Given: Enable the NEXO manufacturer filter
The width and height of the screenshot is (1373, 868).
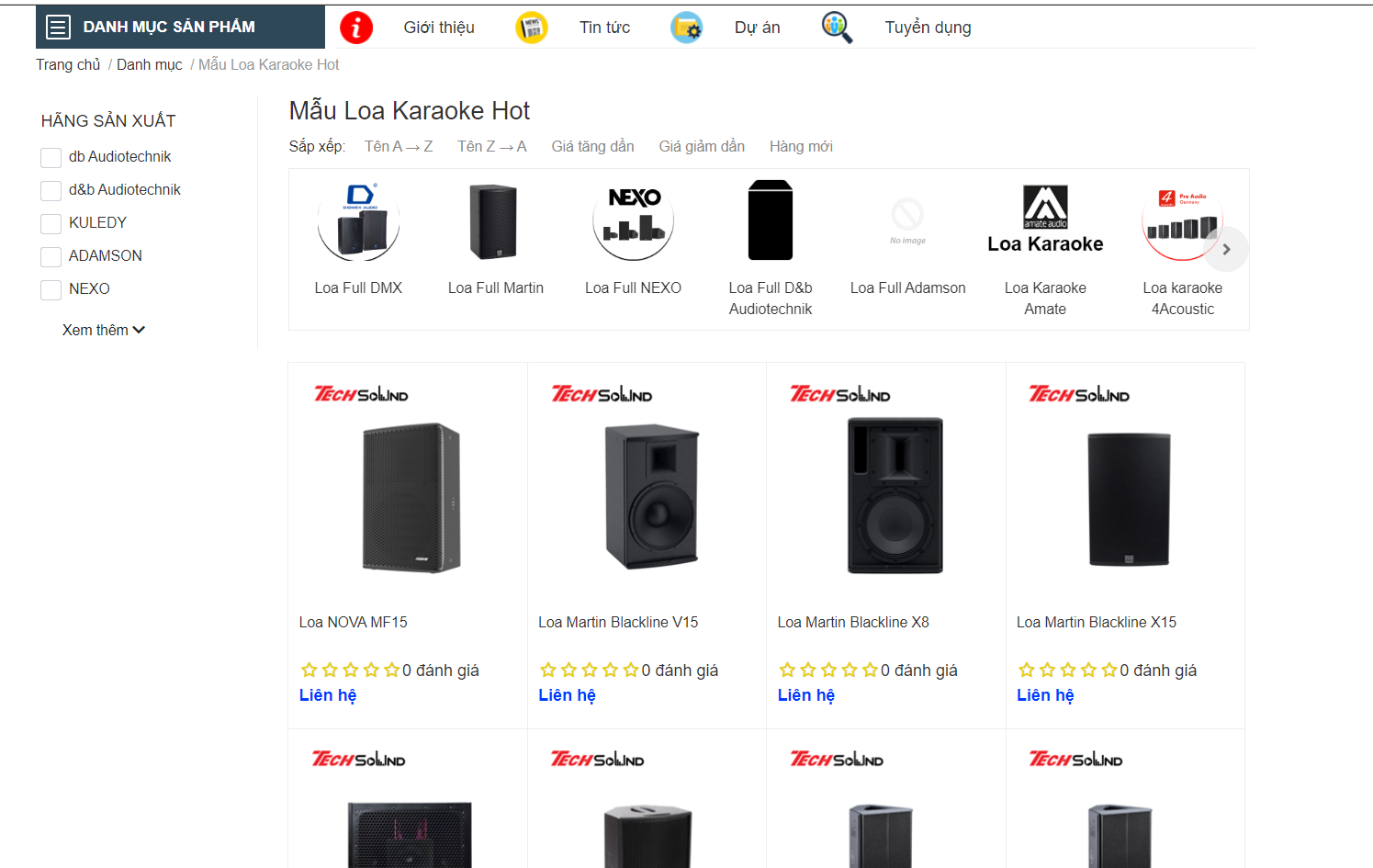Looking at the screenshot, I should point(51,290).
